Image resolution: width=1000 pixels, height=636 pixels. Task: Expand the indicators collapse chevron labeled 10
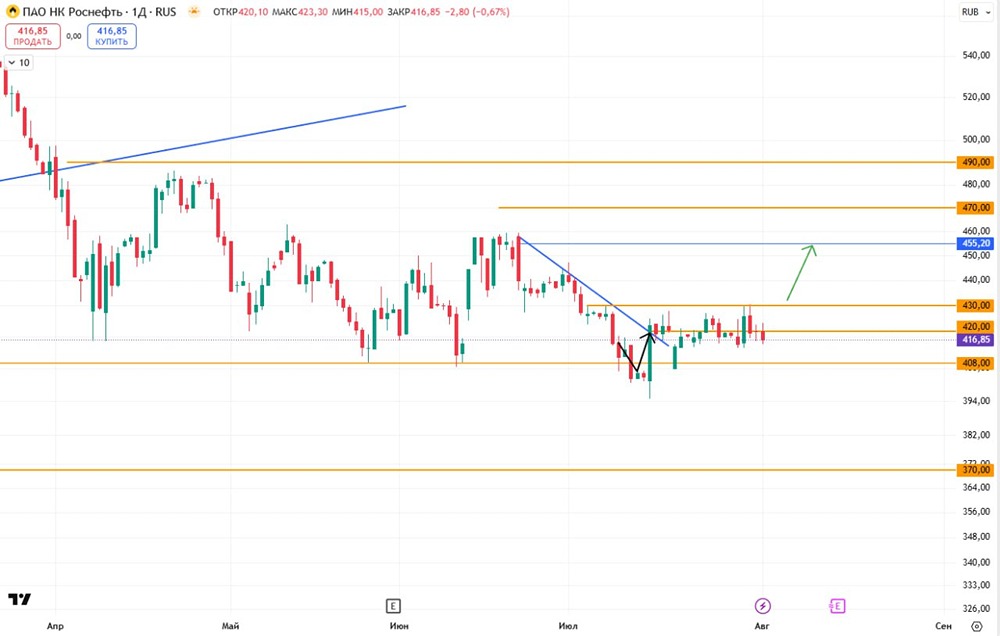click(18, 63)
